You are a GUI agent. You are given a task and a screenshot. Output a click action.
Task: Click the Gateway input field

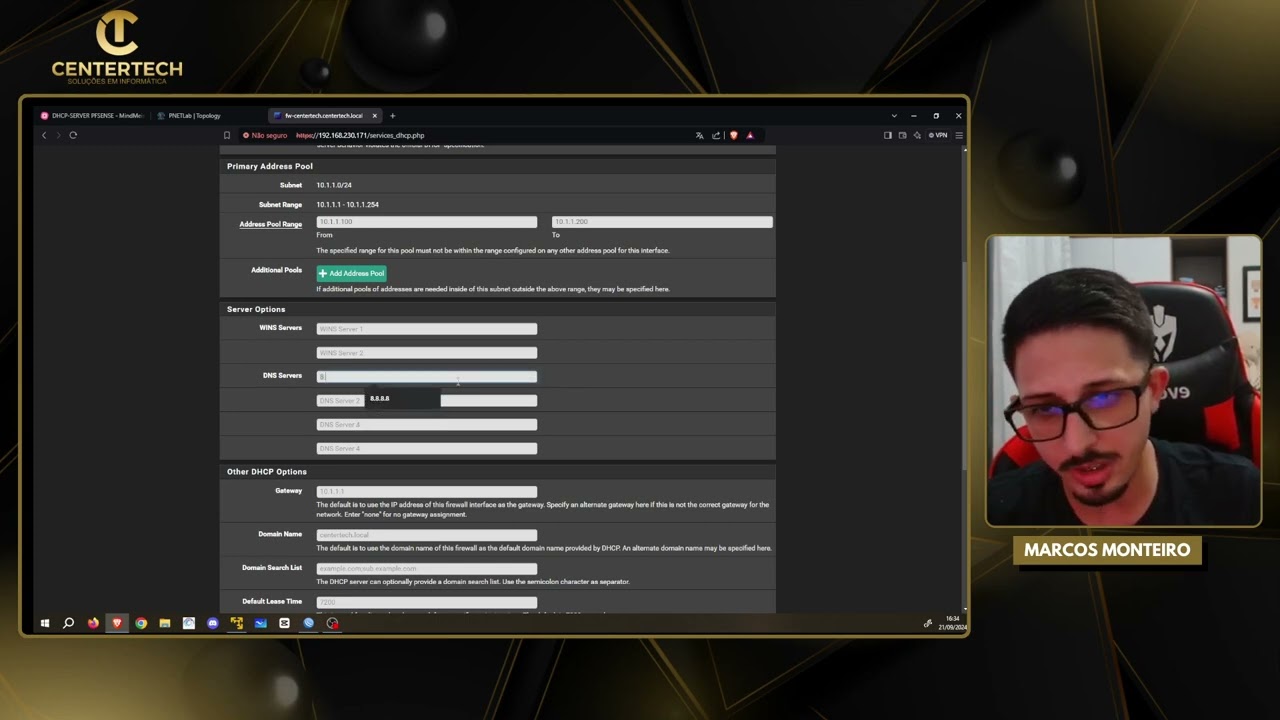[x=426, y=492]
